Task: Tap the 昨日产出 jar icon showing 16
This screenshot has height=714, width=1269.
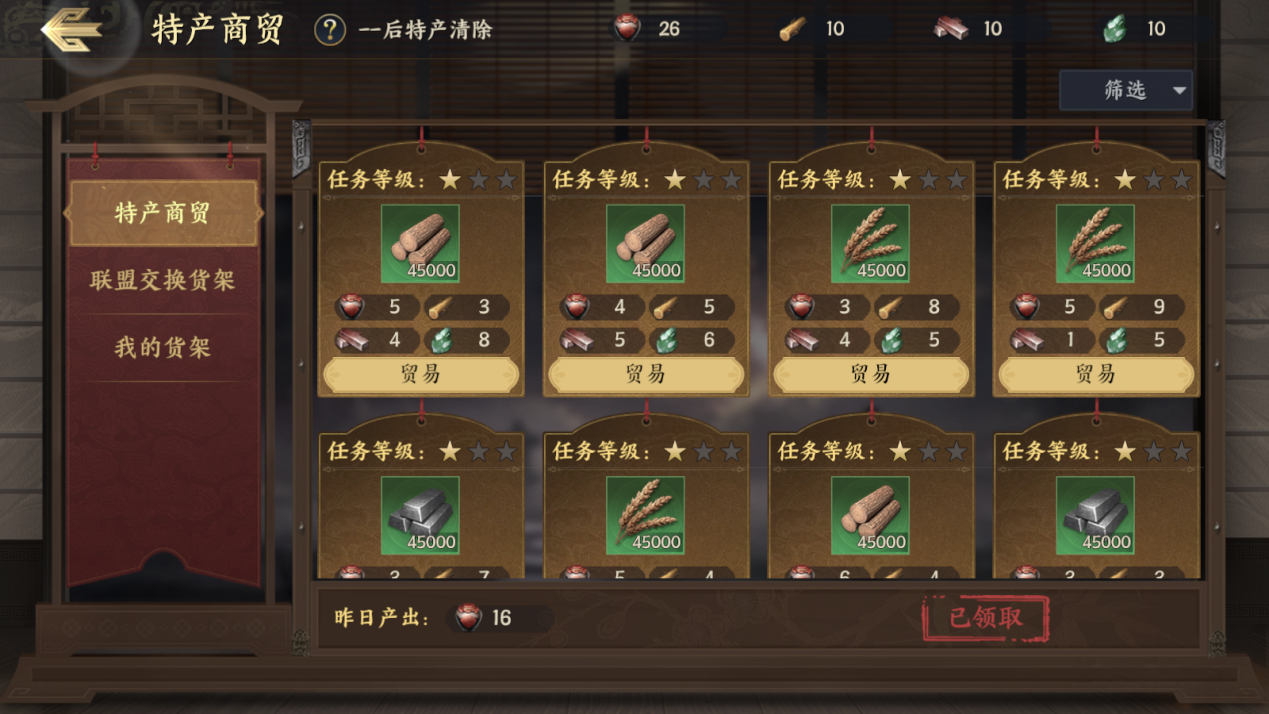Action: [467, 618]
